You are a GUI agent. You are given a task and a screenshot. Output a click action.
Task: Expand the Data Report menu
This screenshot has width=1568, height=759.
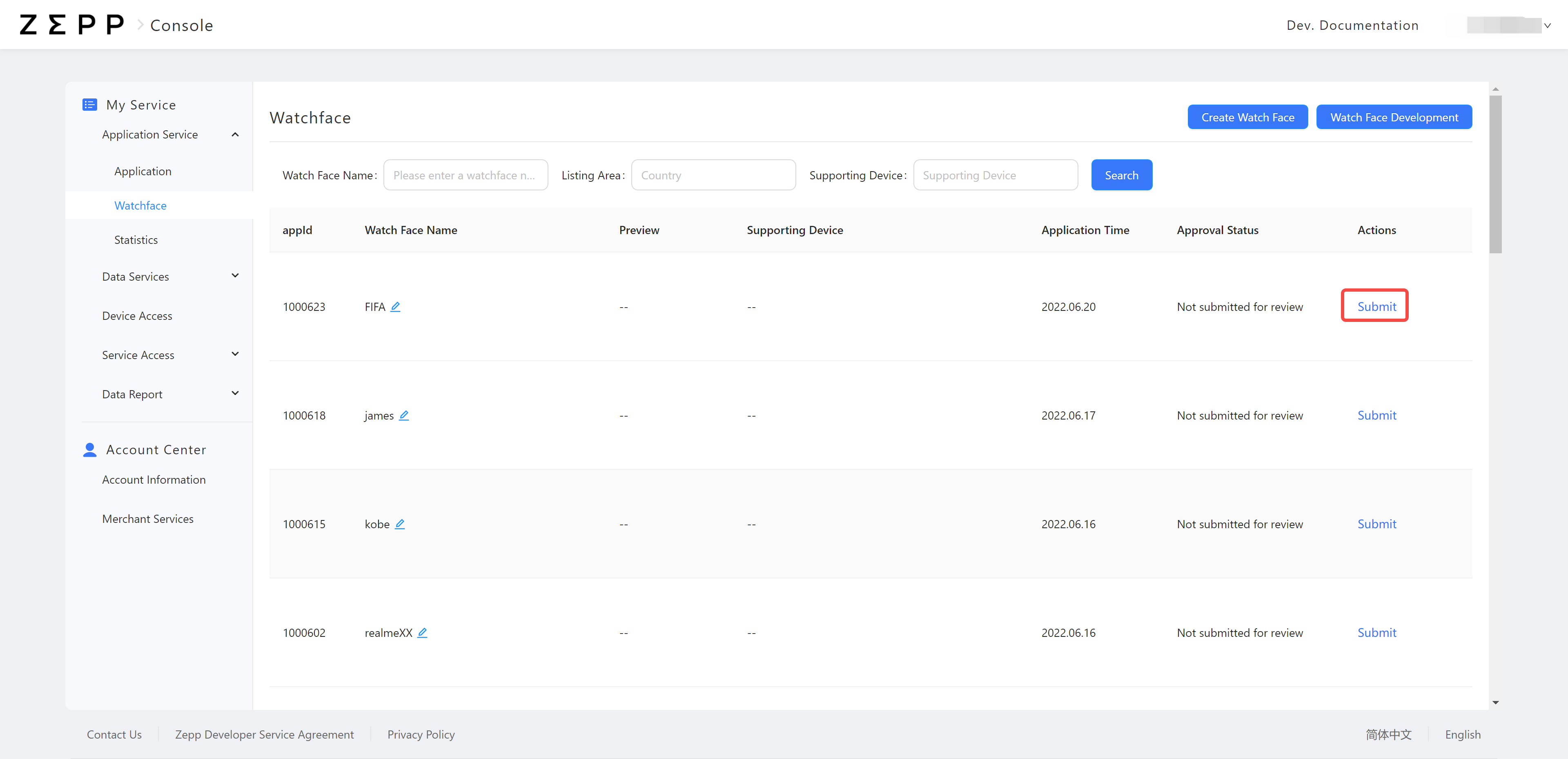(235, 393)
